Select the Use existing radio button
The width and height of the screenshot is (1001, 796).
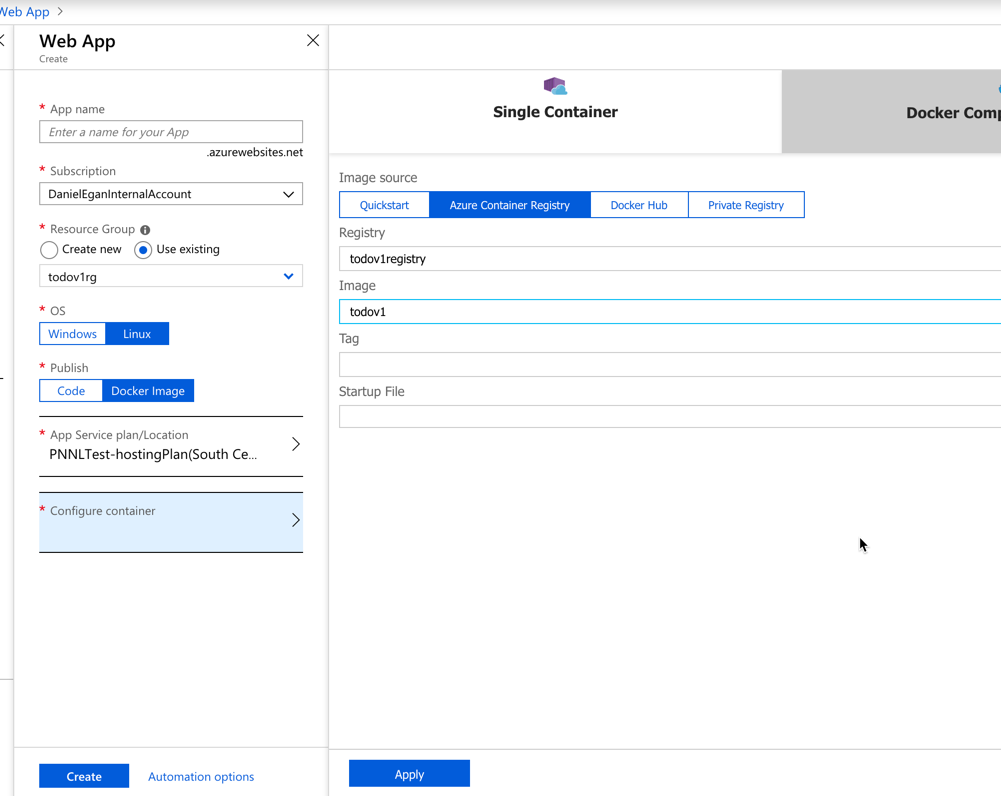click(x=143, y=250)
